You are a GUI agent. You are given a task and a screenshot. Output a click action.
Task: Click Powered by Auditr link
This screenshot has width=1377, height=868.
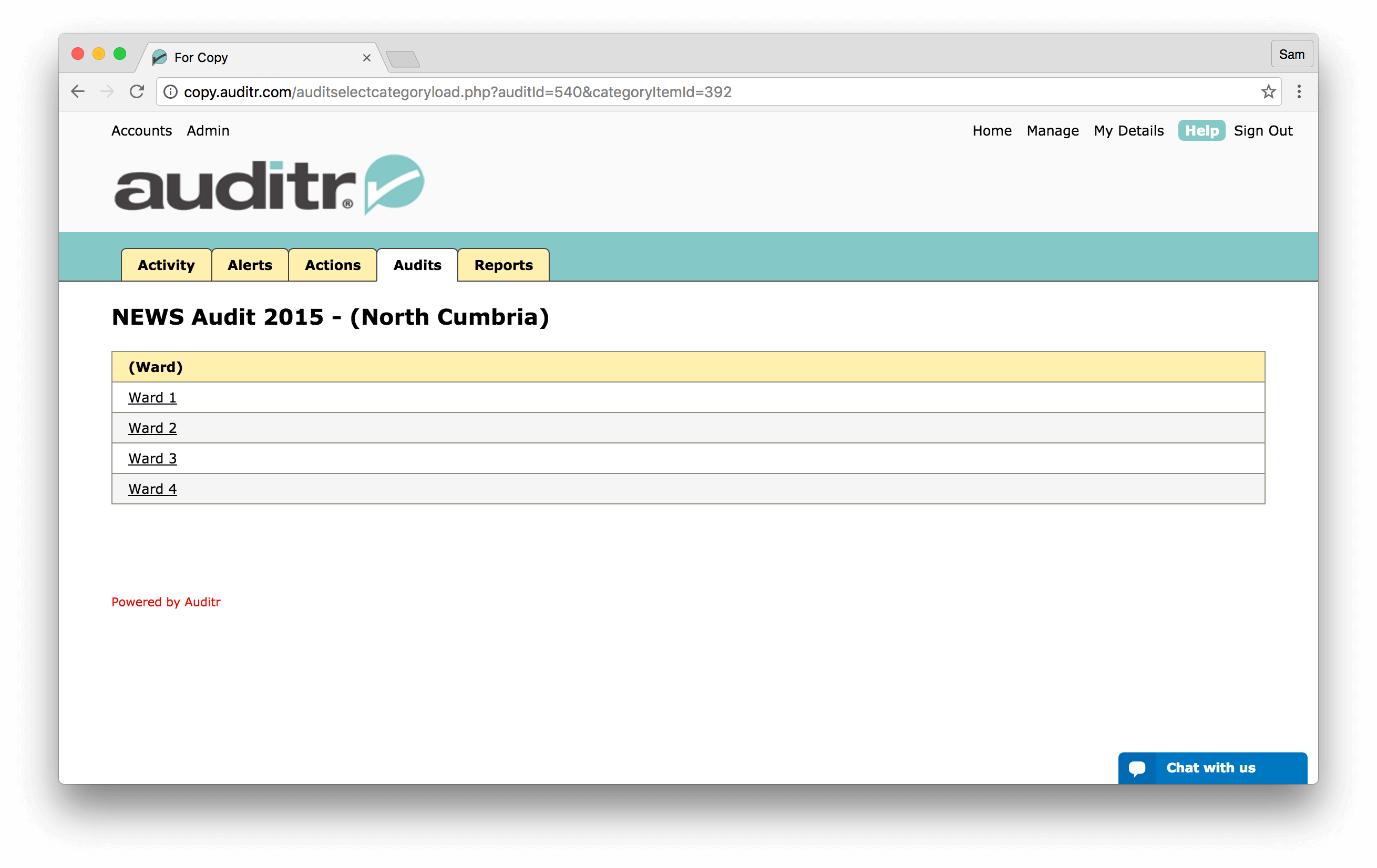pyautogui.click(x=166, y=602)
